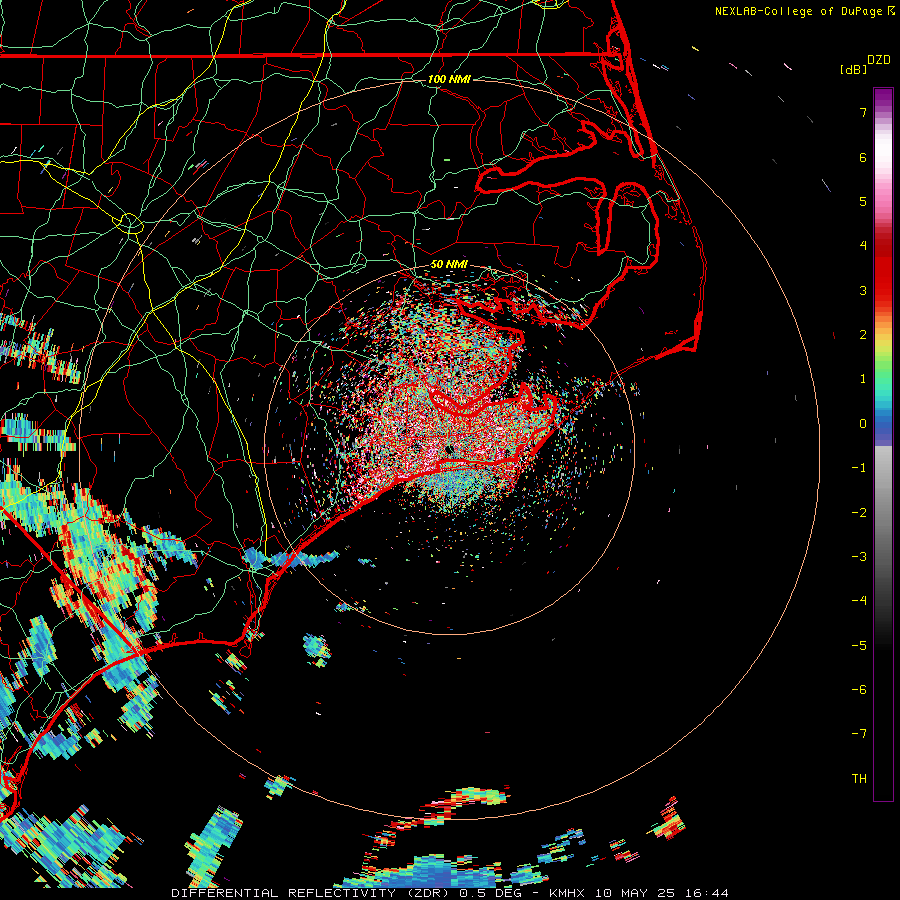Click the -3 value on the color scale
Screen dimensions: 900x900
tap(859, 557)
